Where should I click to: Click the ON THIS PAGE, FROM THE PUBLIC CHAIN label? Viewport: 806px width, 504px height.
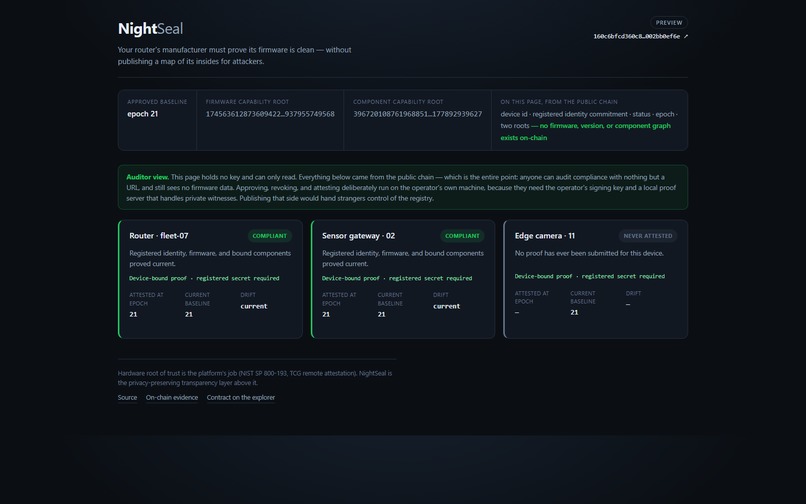559,102
